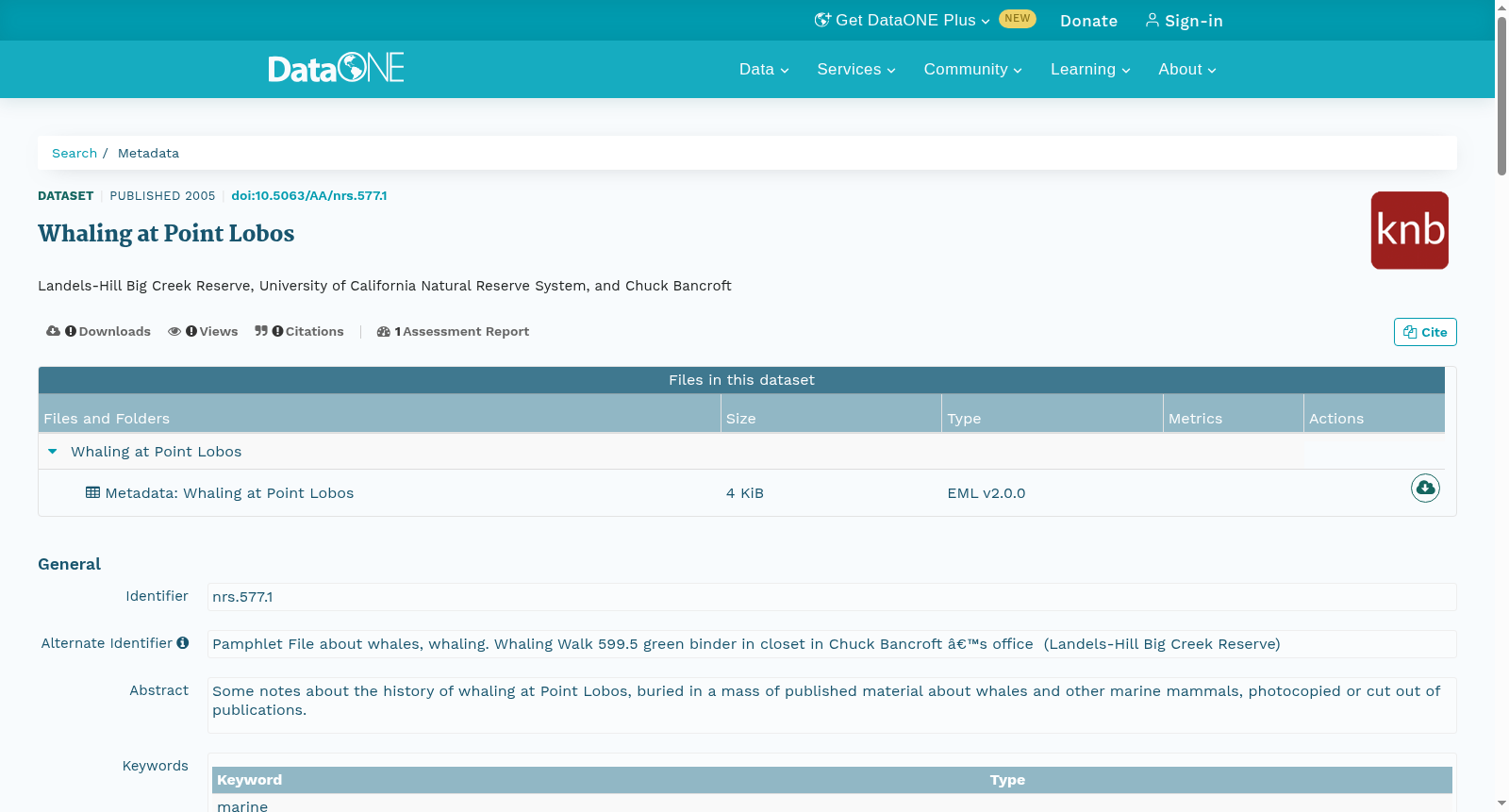The height and width of the screenshot is (812, 1509).
Task: Go to Search breadcrumb link
Action: coord(75,153)
